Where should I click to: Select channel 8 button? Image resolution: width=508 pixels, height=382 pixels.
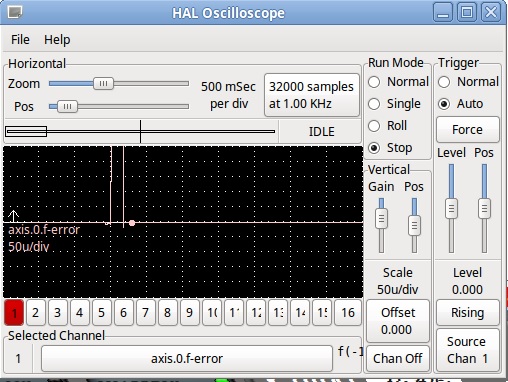(168, 313)
